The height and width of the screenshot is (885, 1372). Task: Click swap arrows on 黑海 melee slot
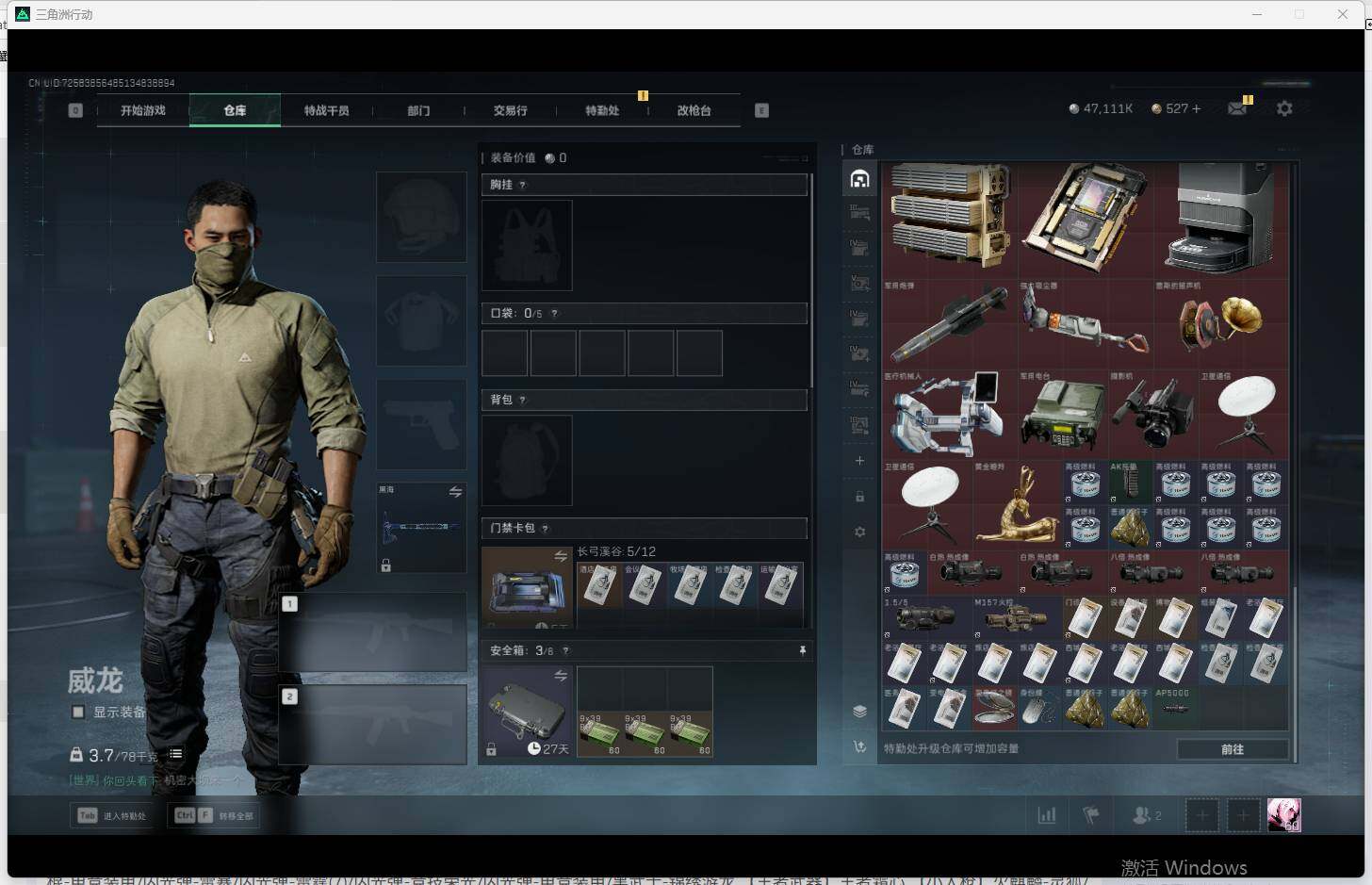455,492
